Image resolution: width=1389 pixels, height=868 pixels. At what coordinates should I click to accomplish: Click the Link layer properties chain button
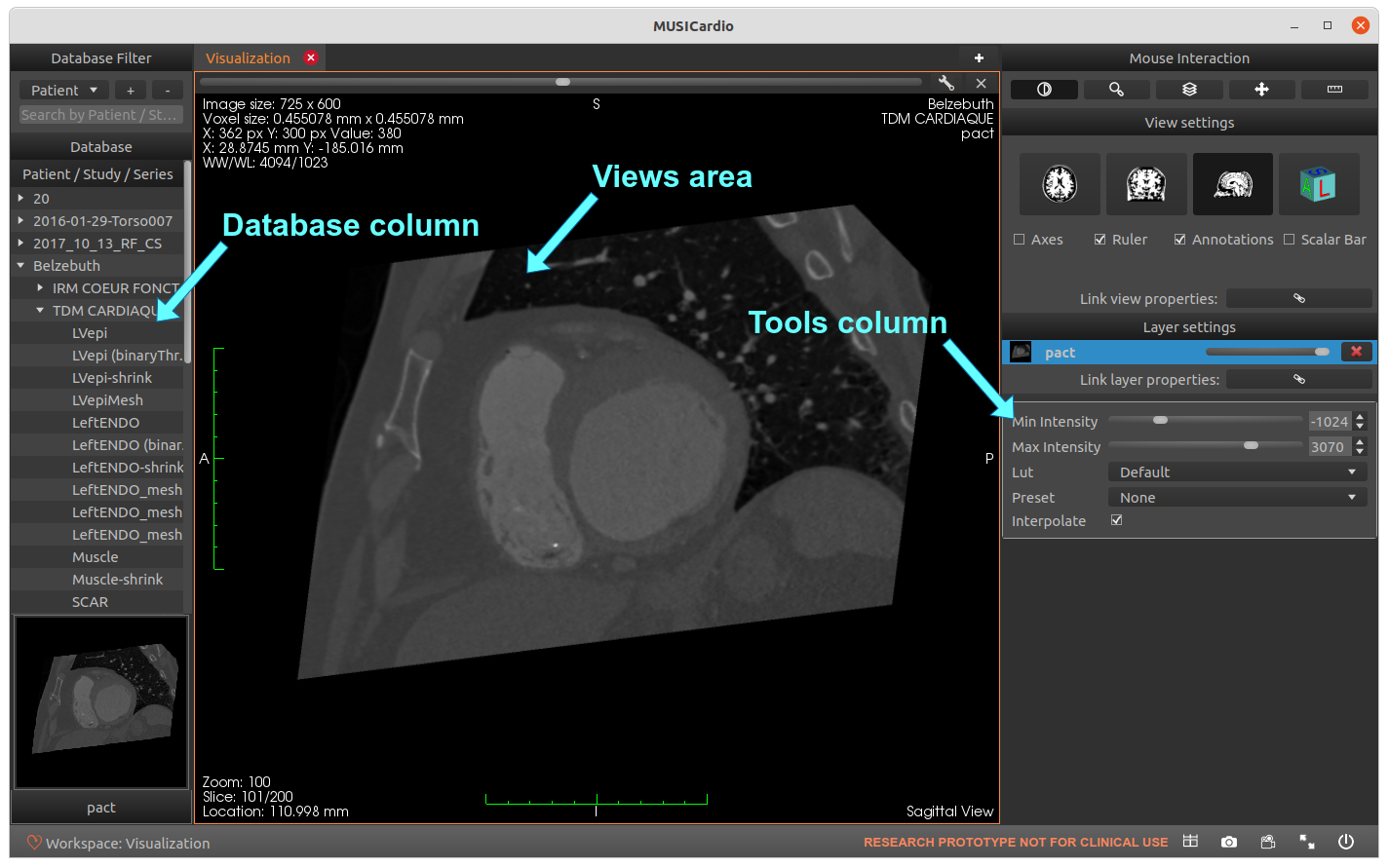[x=1298, y=379]
